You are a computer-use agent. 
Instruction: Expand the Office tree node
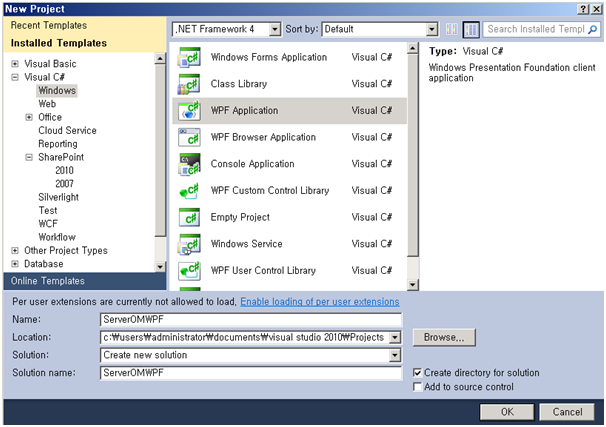[29, 117]
